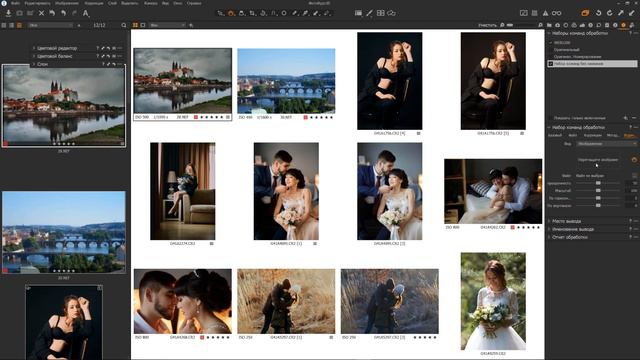Open the Файл menu

point(15,3)
